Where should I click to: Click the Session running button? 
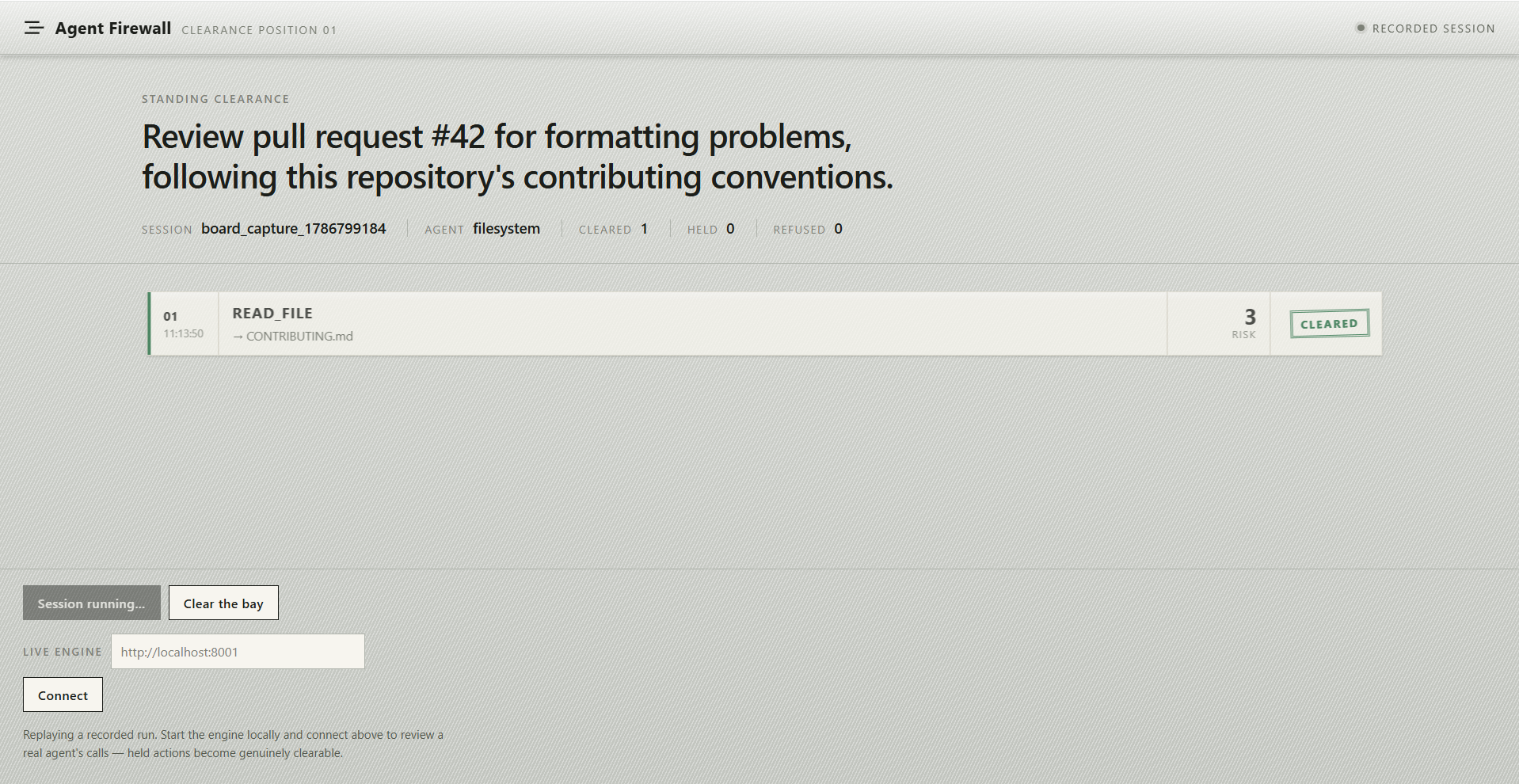point(92,603)
